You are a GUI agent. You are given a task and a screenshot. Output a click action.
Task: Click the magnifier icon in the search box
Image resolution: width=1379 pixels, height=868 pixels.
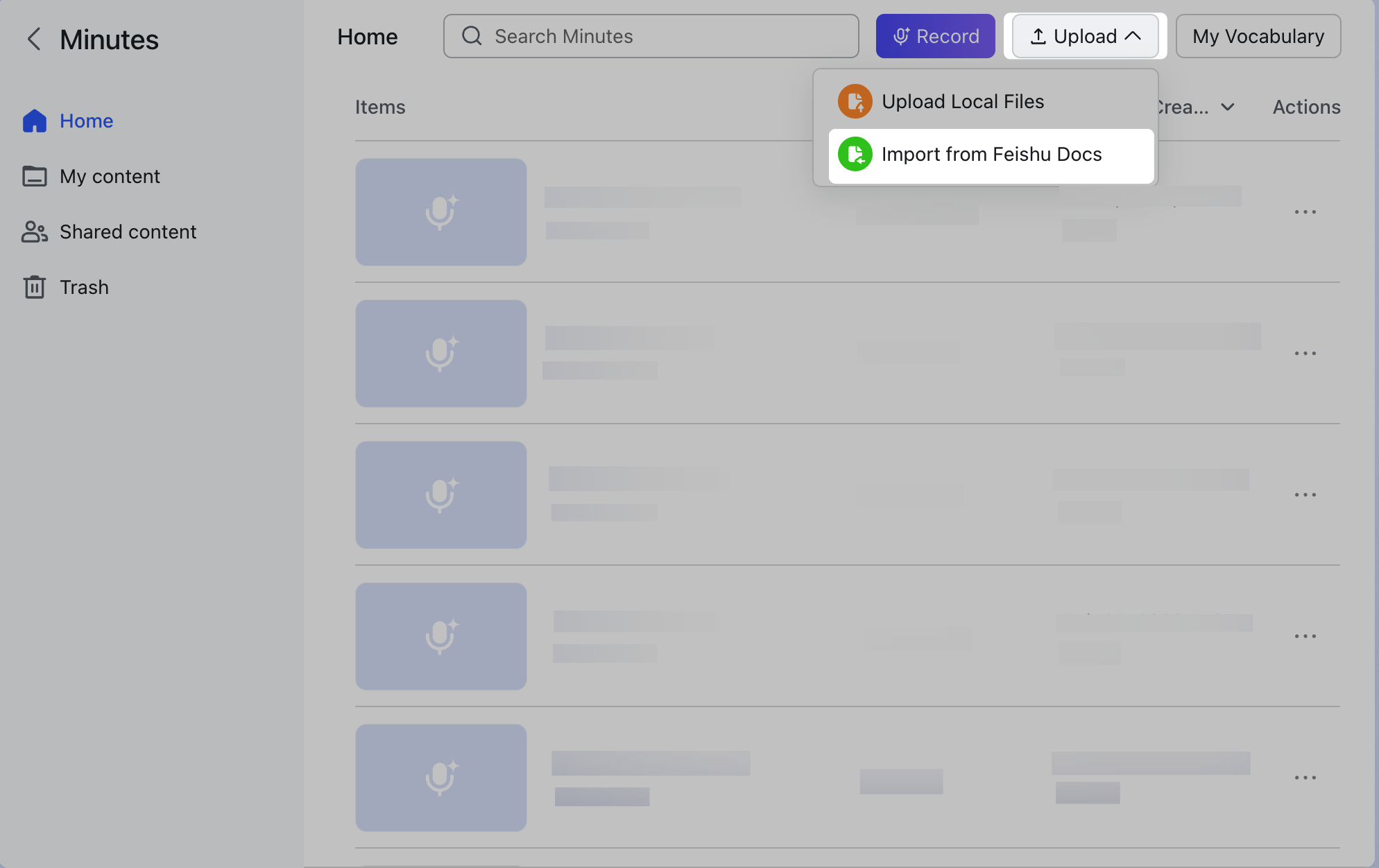472,36
